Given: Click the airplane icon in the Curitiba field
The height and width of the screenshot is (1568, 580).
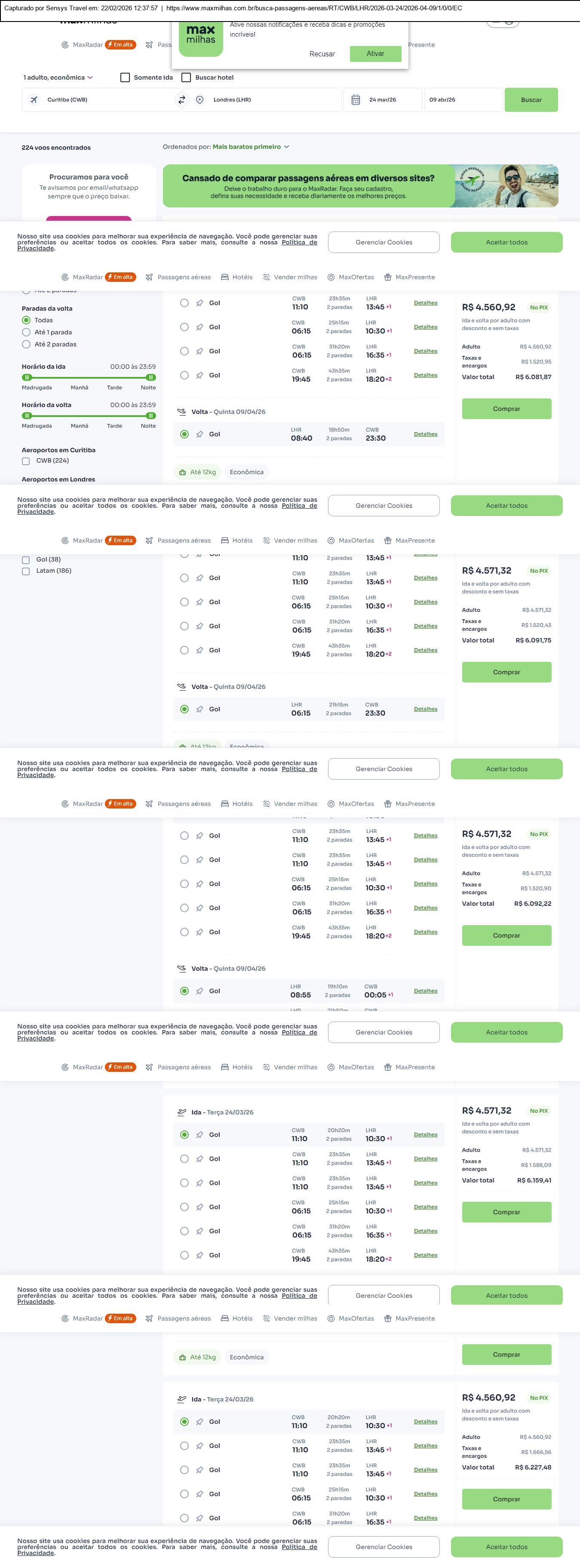Looking at the screenshot, I should [x=34, y=100].
